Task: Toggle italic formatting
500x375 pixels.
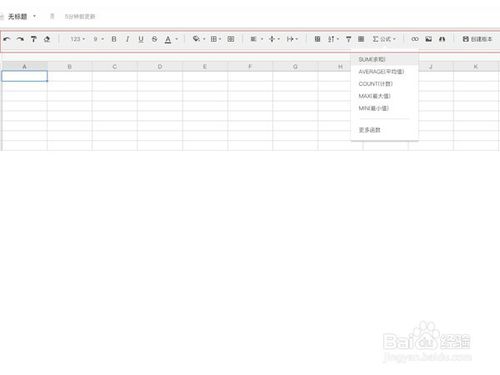Action: (x=127, y=39)
